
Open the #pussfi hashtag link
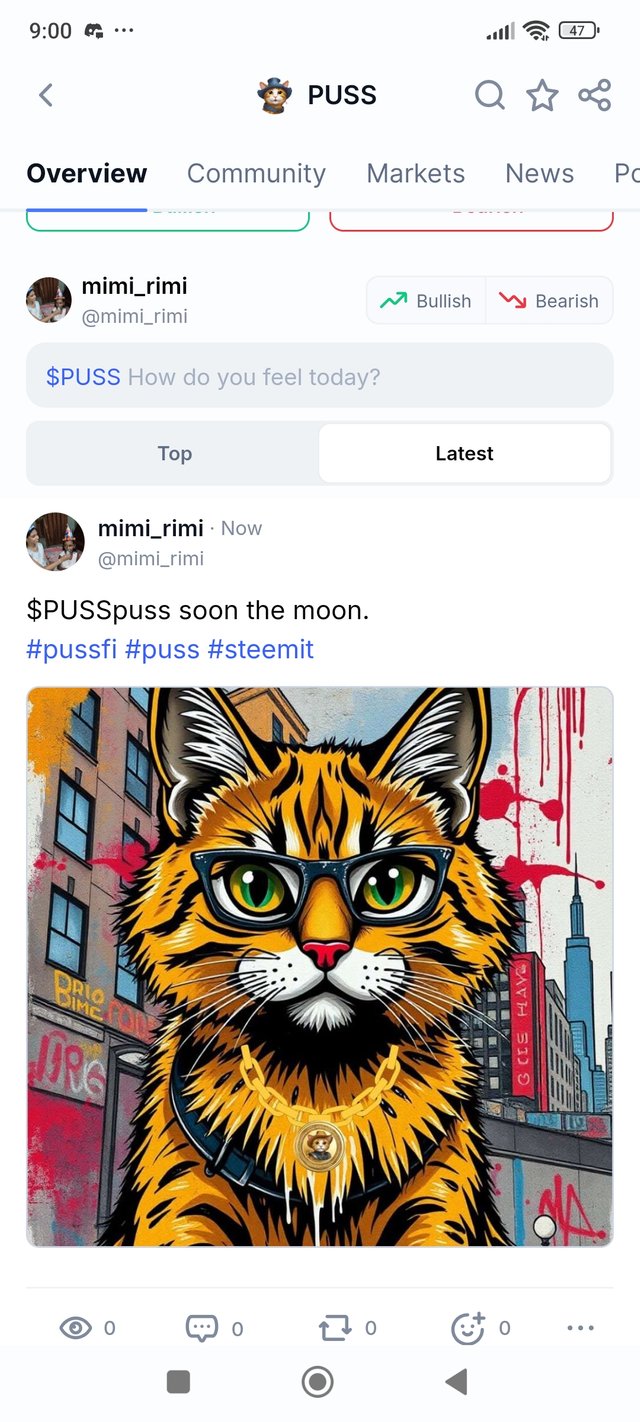point(72,649)
